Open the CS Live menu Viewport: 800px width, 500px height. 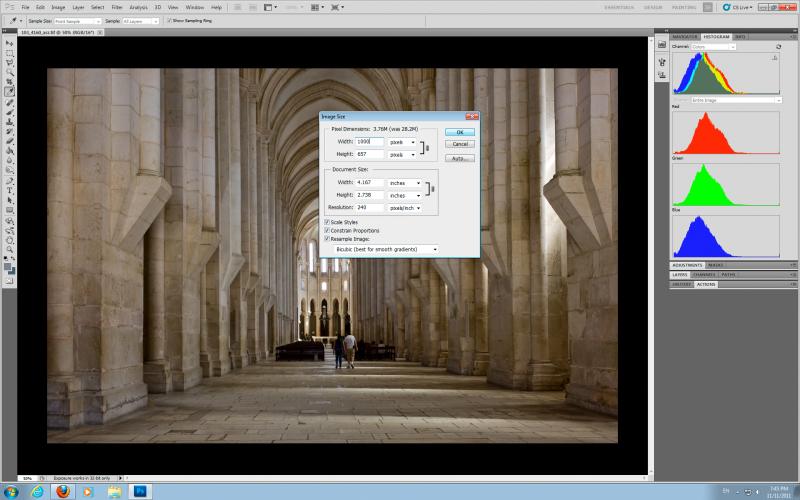742,7
